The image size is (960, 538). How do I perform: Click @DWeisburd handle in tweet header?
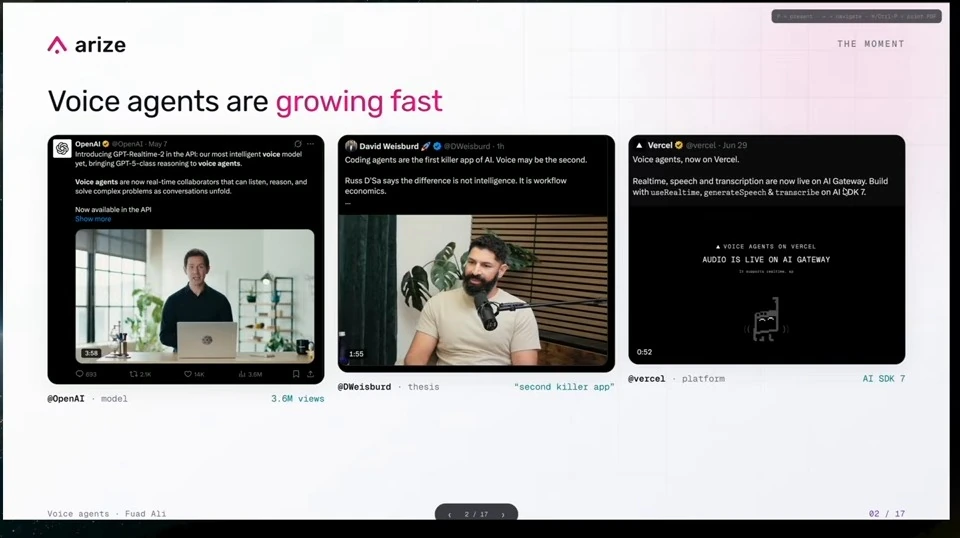[467, 146]
